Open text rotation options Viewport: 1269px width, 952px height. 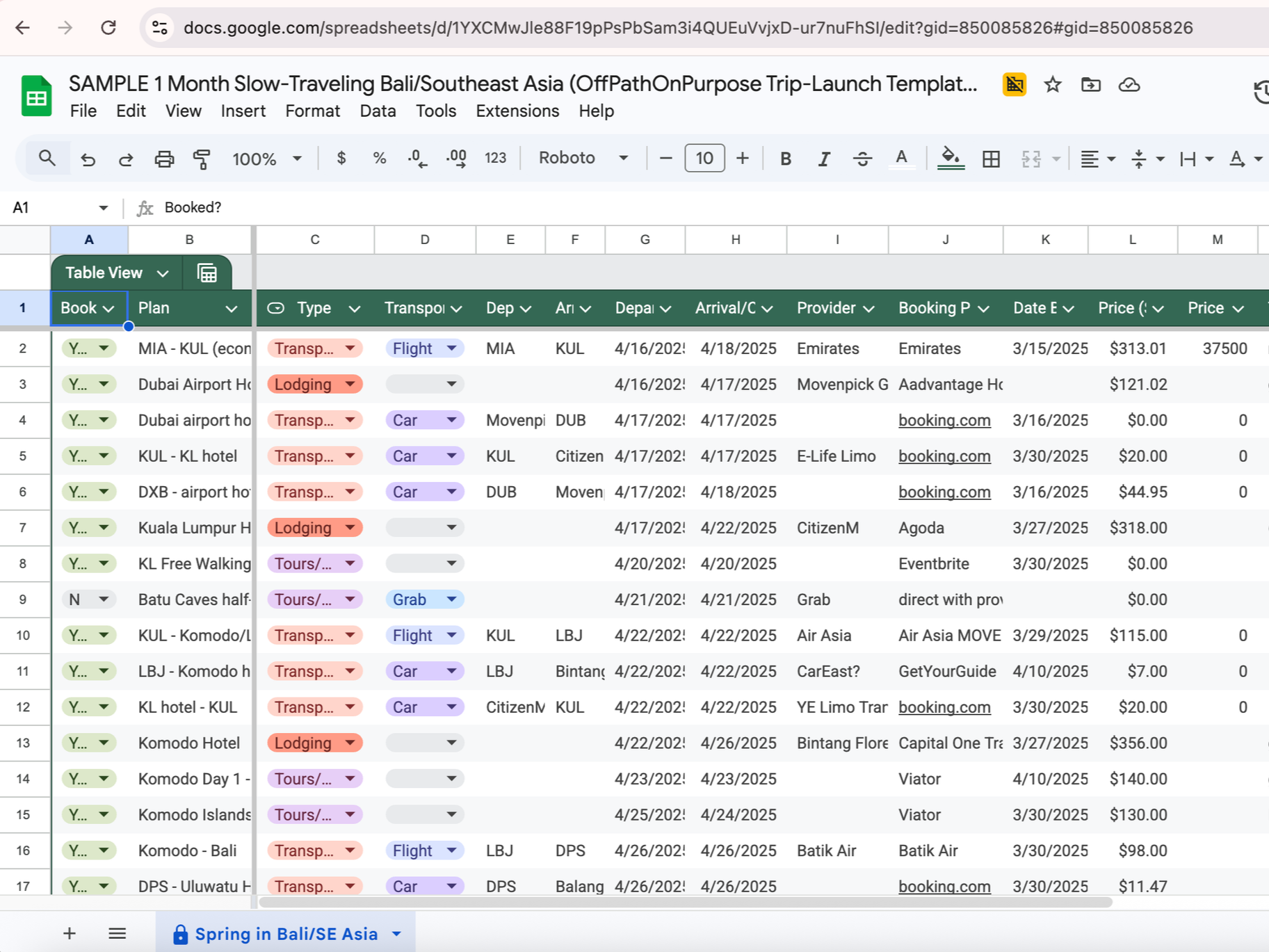pos(1245,159)
